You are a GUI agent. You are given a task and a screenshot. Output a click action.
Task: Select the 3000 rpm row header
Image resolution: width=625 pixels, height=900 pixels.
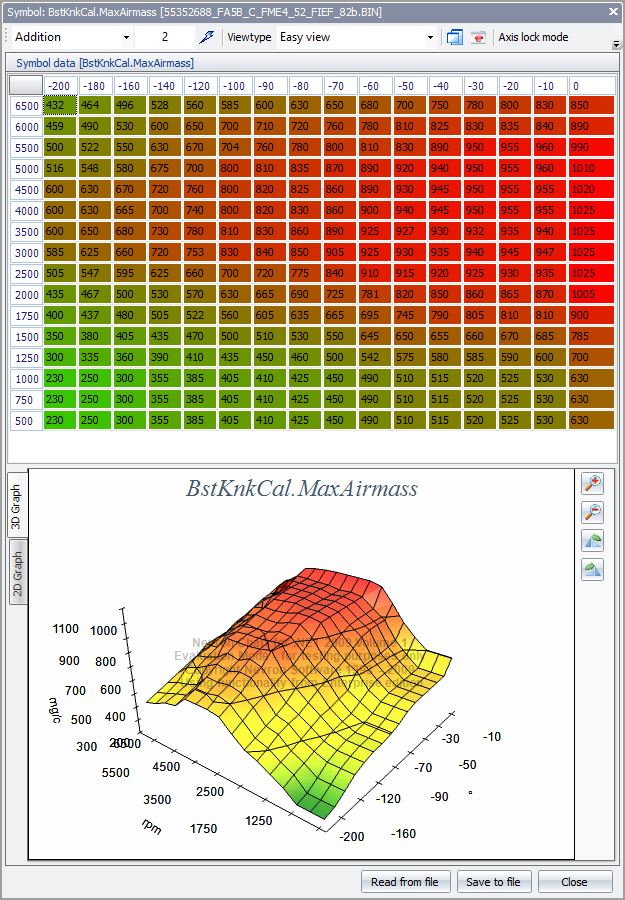tap(26, 253)
